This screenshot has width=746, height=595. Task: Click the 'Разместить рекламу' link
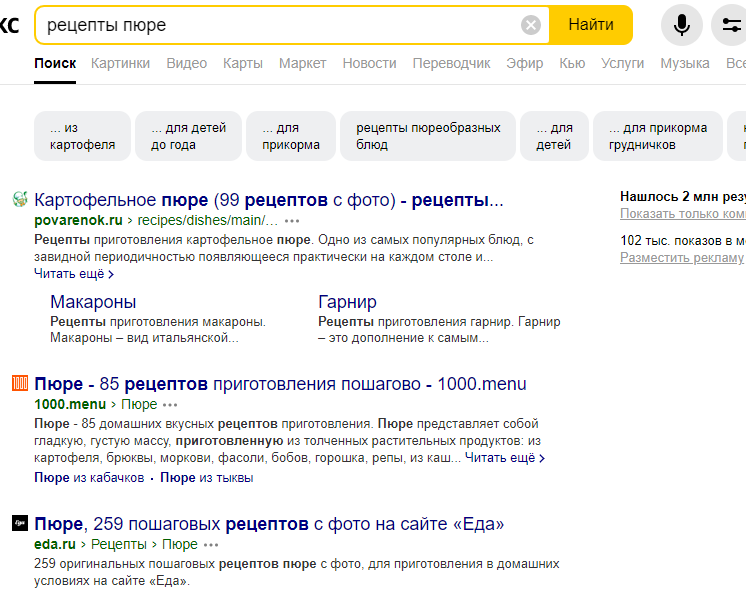click(681, 258)
